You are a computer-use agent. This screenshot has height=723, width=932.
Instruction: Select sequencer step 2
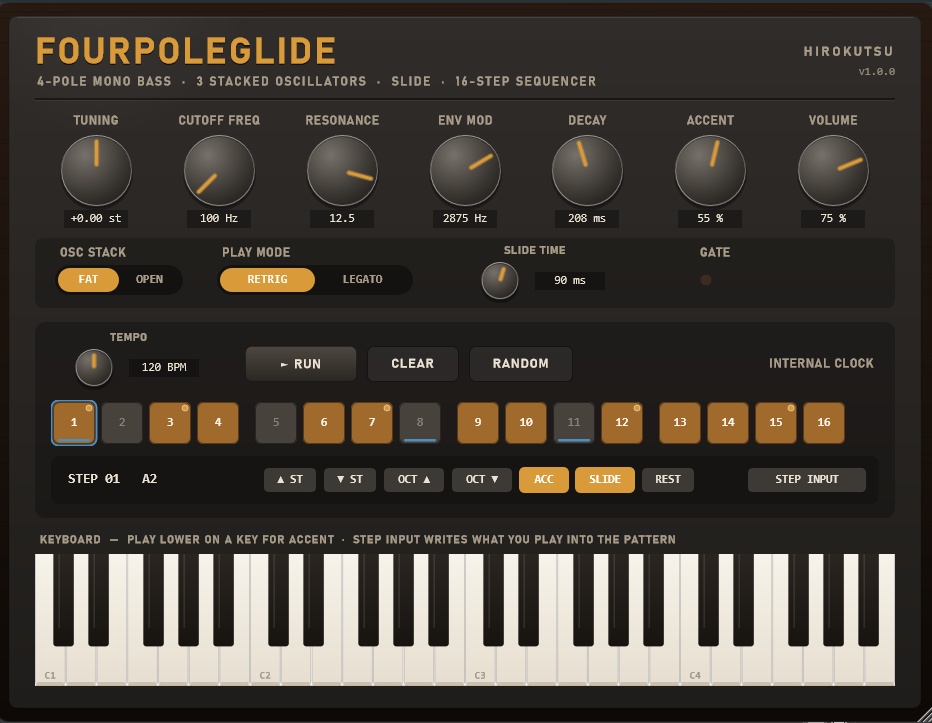pos(122,423)
